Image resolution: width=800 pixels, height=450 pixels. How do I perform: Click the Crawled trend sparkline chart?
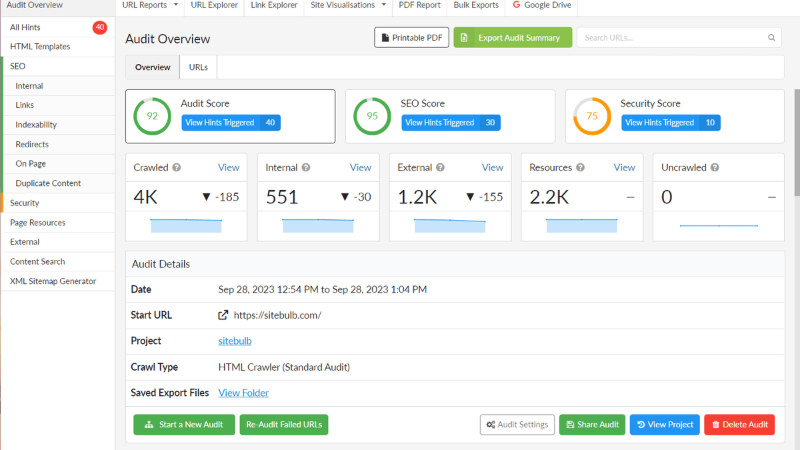click(x=186, y=224)
